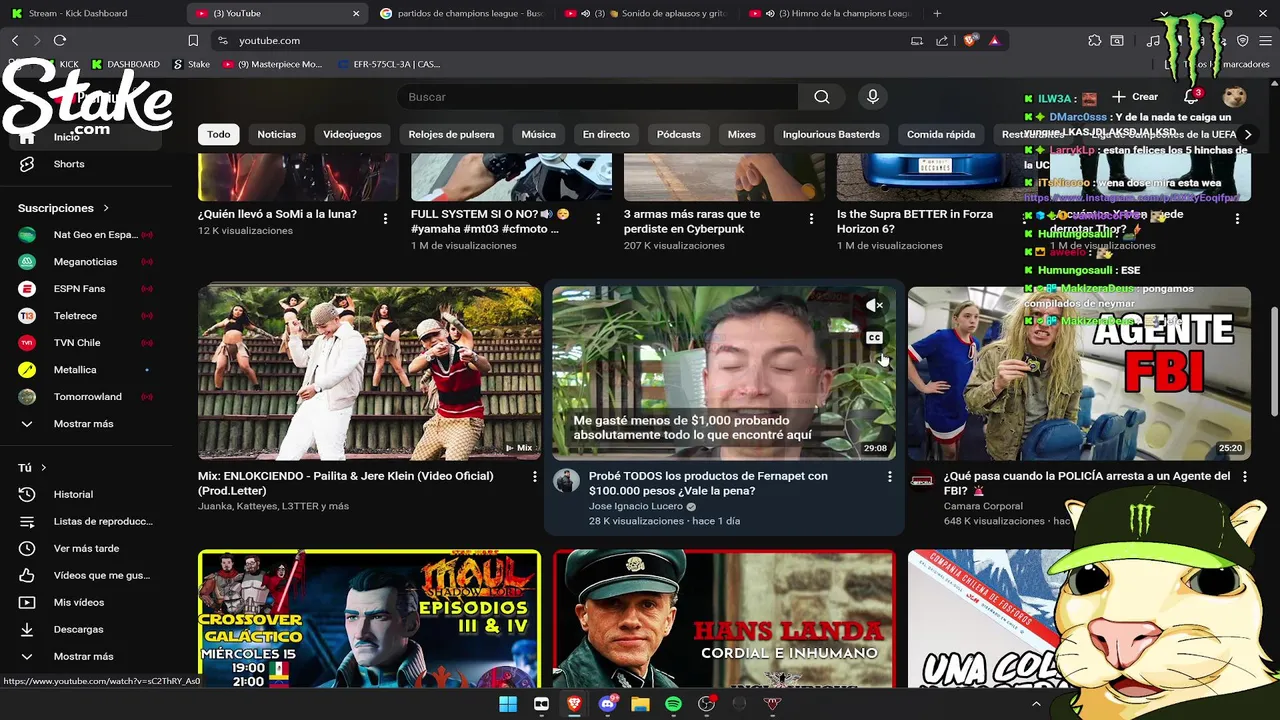Image resolution: width=1280 pixels, height=720 pixels.
Task: Click the YouTube search magnifier button
Action: [822, 97]
